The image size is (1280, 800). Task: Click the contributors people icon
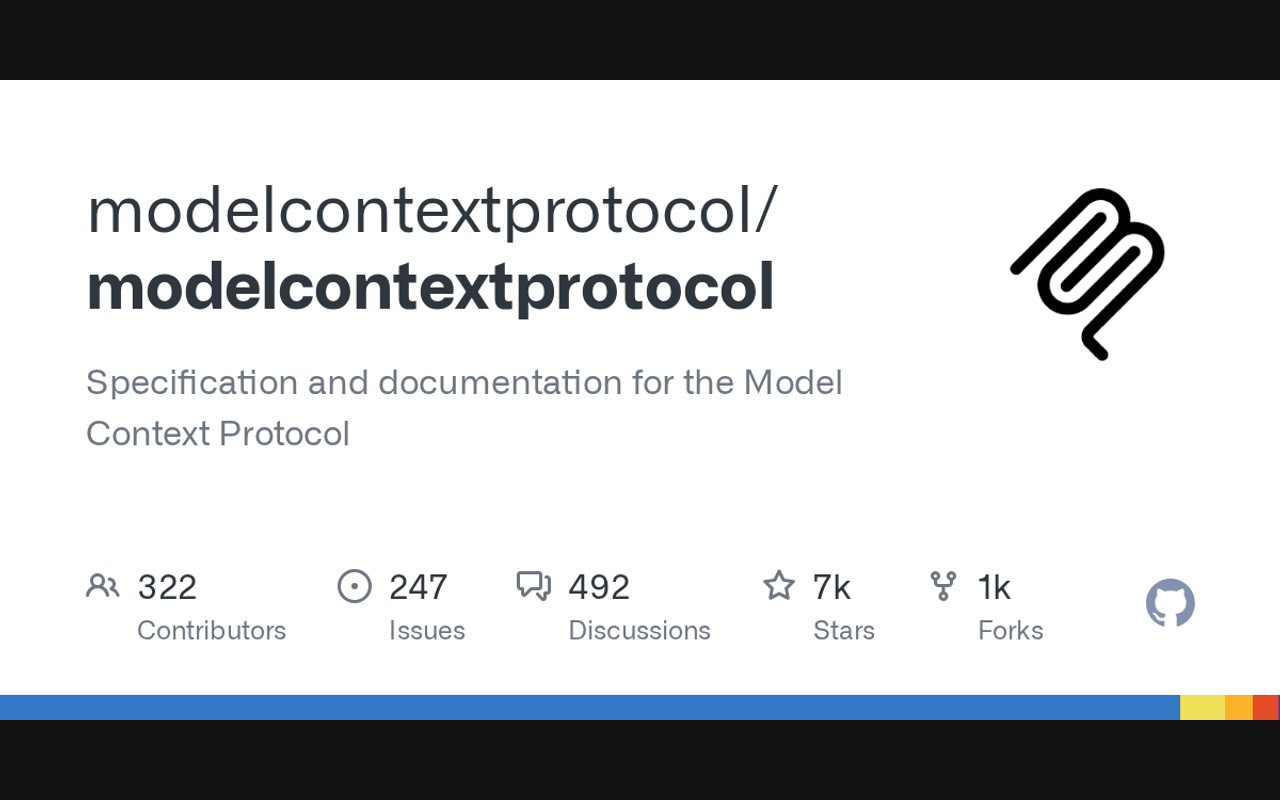point(102,586)
